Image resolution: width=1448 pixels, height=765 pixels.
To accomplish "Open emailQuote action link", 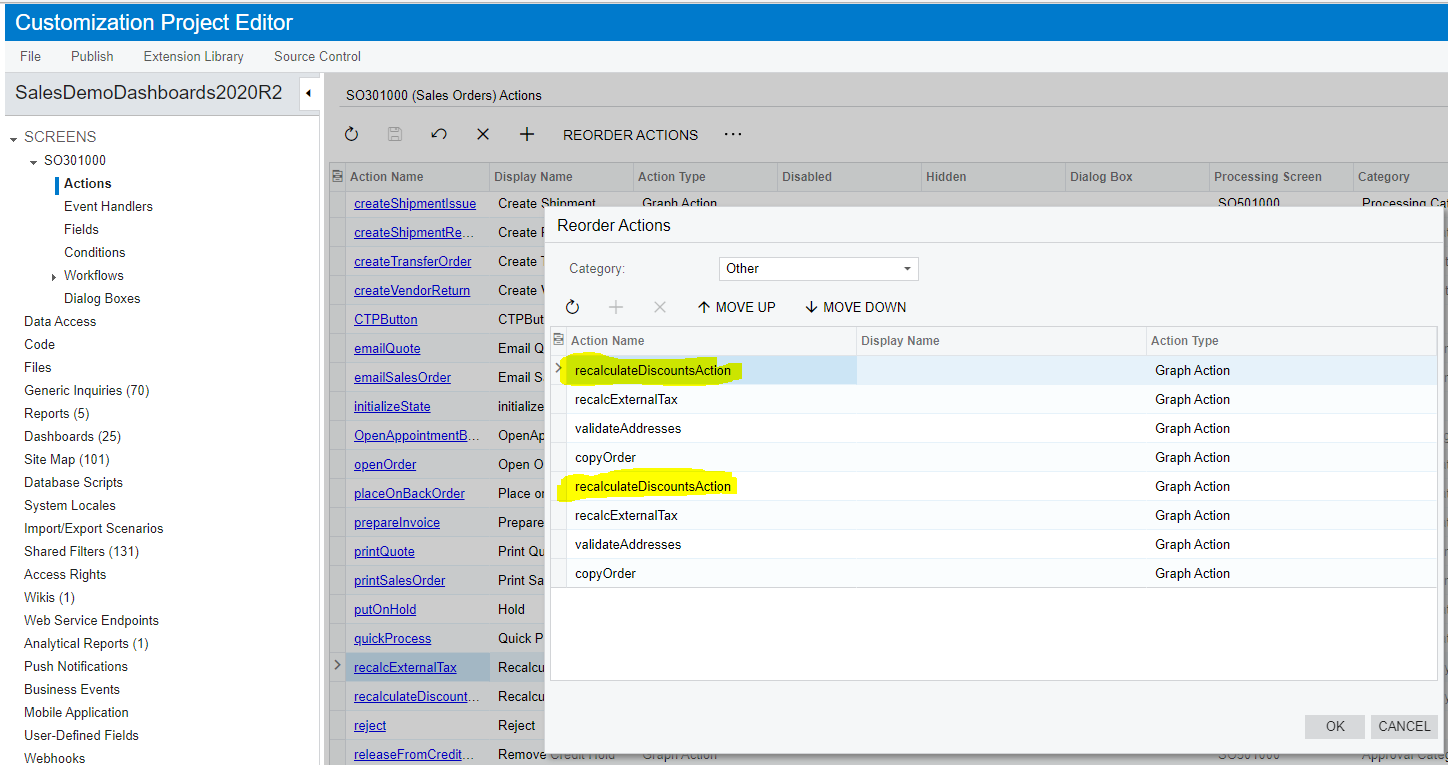I will pos(387,348).
